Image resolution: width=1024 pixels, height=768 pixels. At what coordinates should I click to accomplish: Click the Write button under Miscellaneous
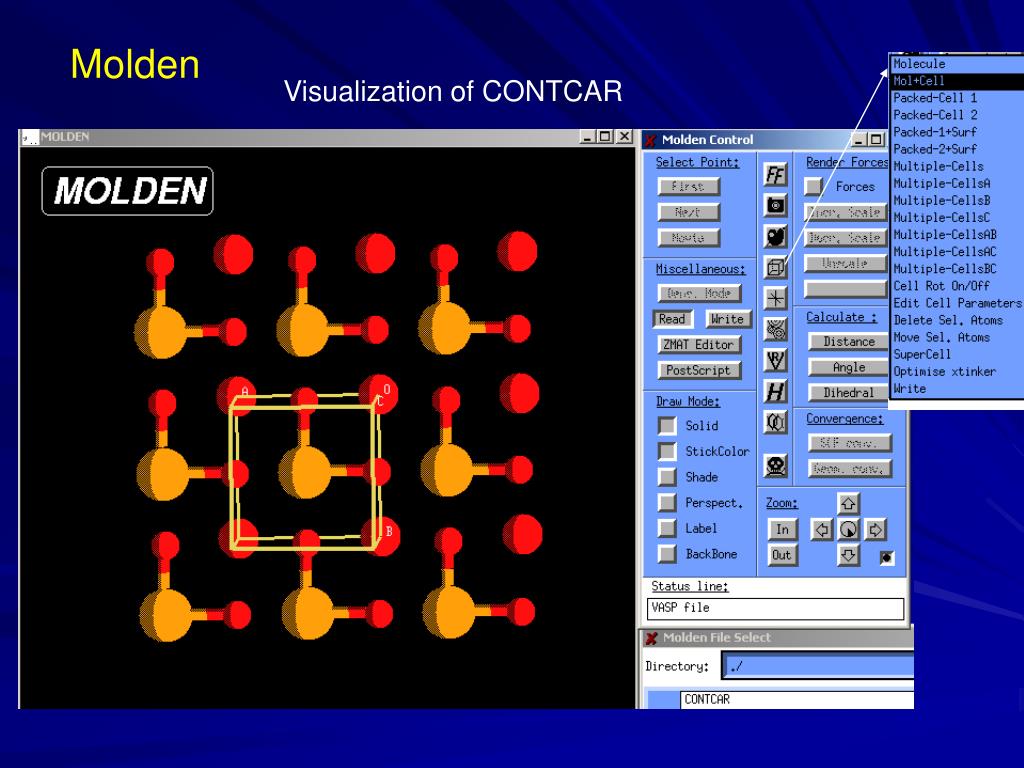click(728, 319)
